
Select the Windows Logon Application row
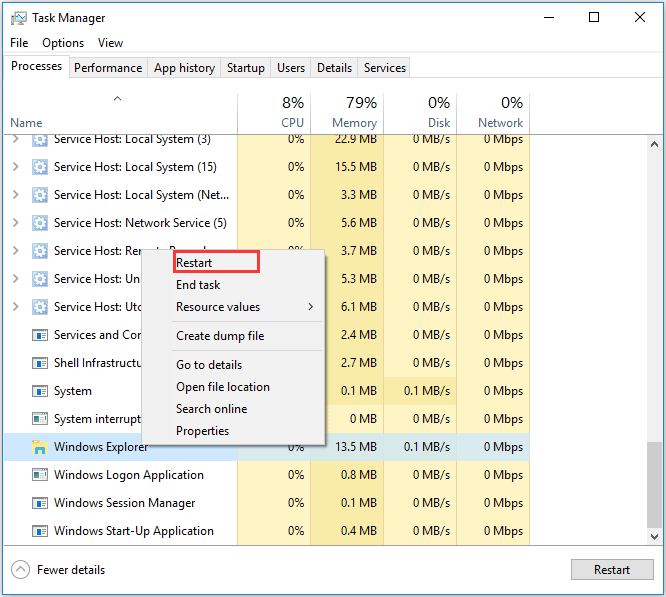point(267,475)
